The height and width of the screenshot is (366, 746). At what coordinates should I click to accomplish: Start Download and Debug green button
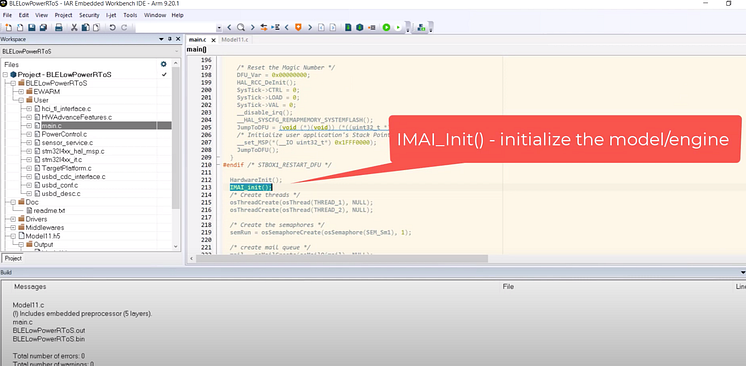point(386,28)
